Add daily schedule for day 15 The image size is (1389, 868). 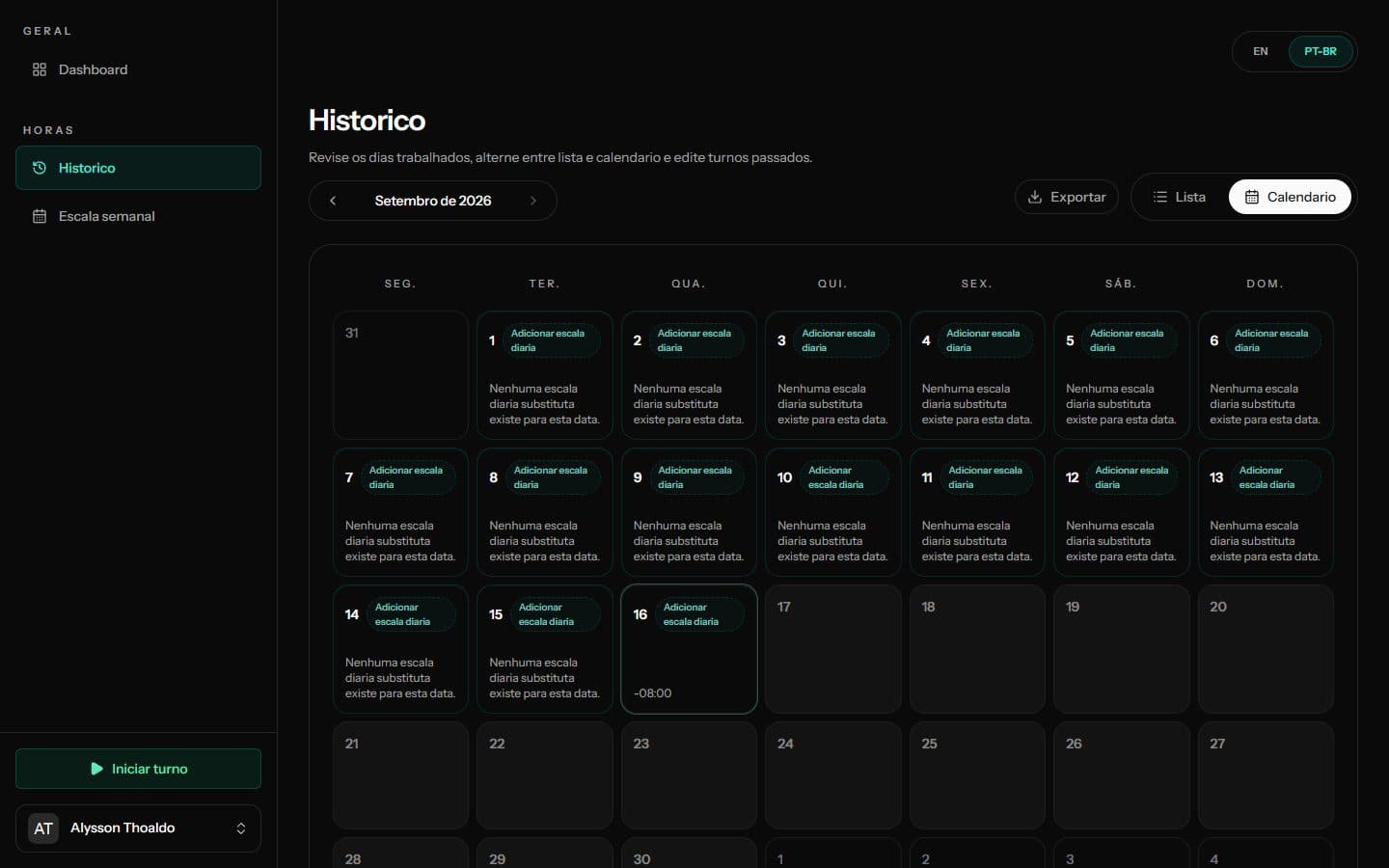pyautogui.click(x=555, y=614)
